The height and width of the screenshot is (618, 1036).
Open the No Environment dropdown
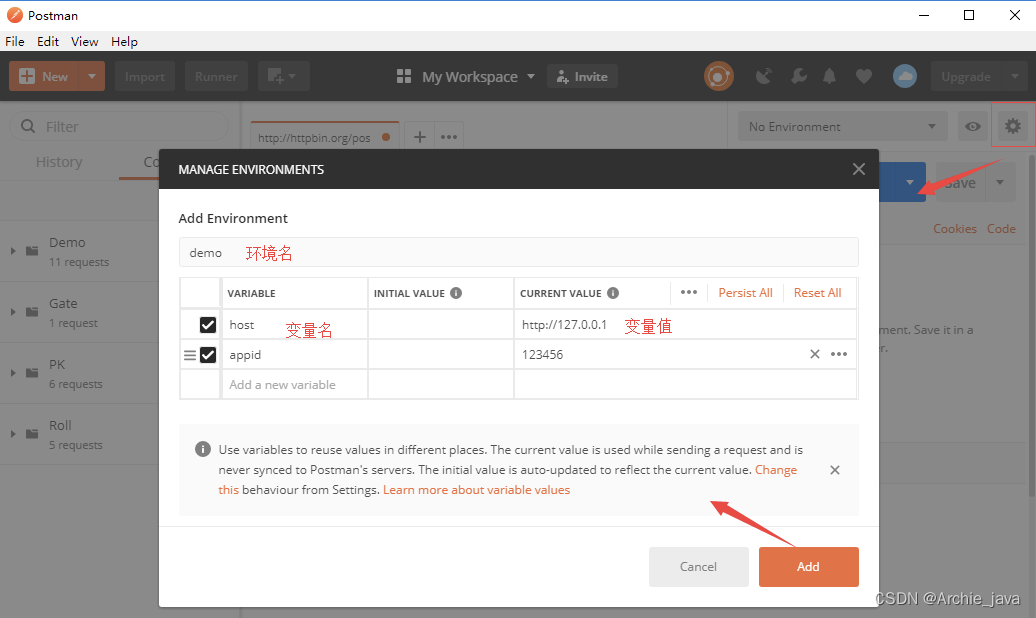point(842,126)
